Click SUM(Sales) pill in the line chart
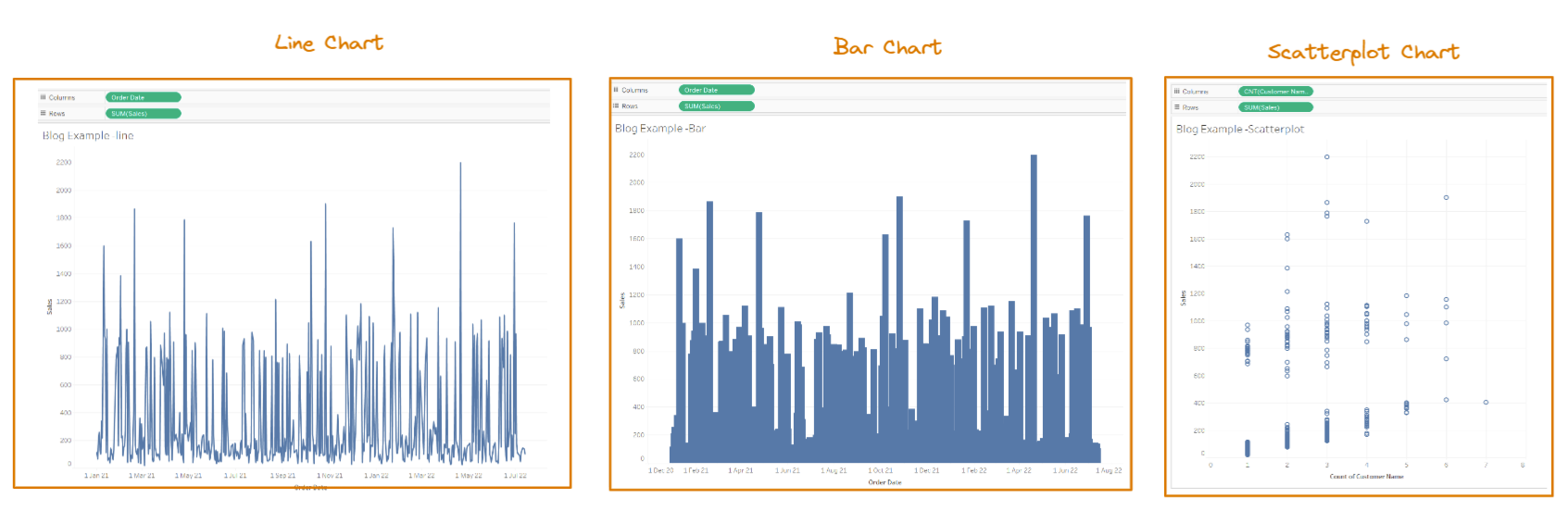 (x=144, y=114)
